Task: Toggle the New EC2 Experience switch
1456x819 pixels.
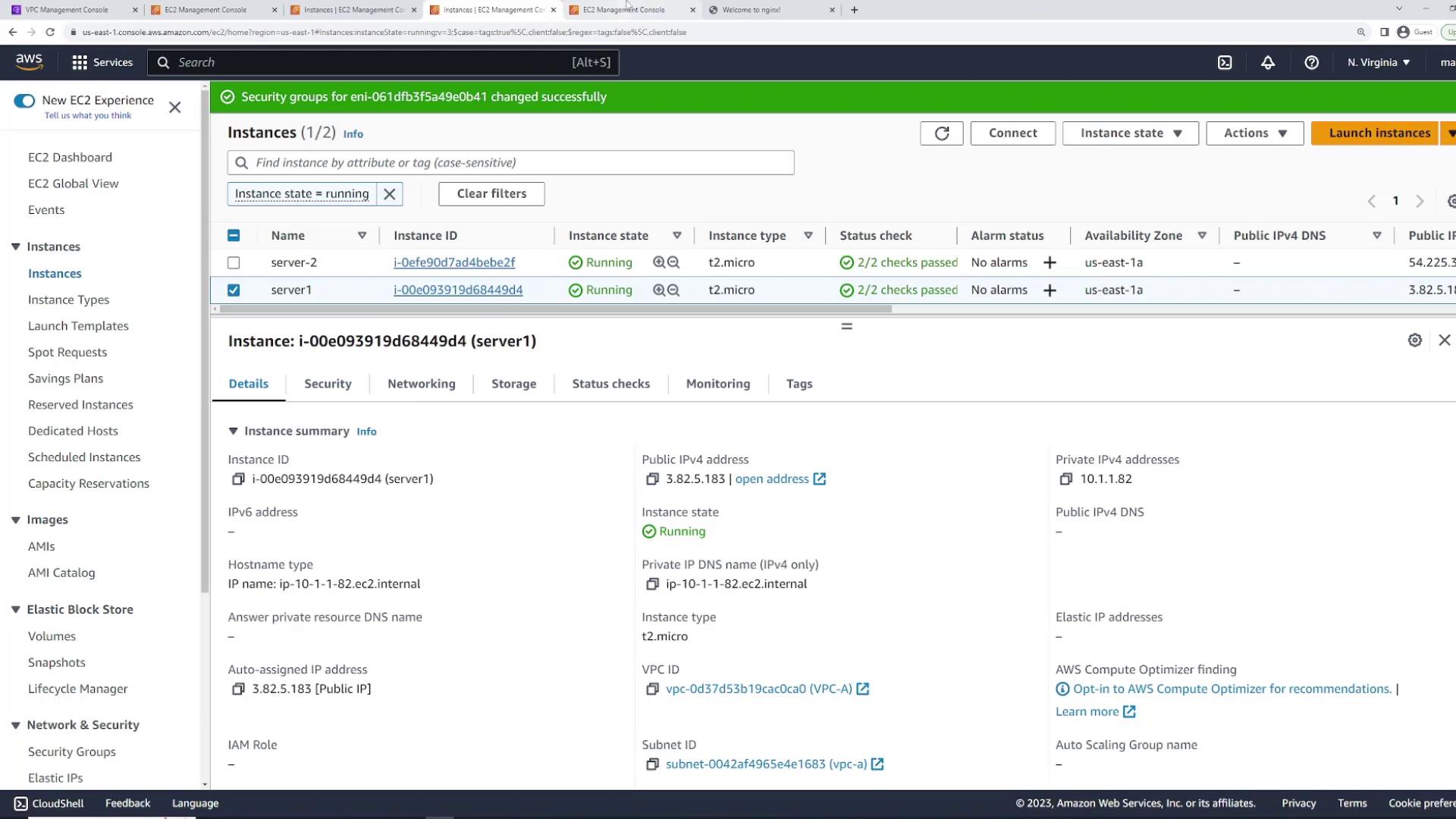Action: 24,101
